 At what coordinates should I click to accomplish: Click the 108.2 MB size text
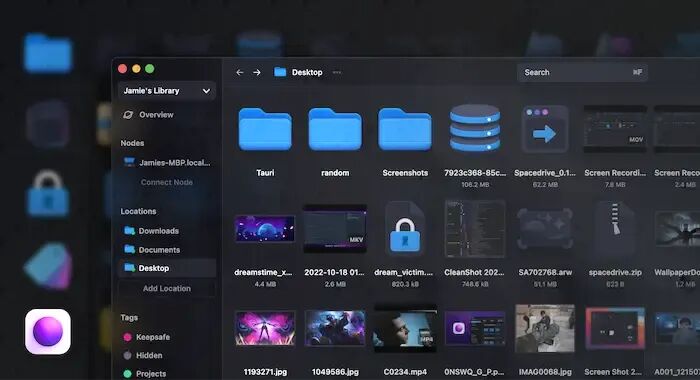[475, 184]
